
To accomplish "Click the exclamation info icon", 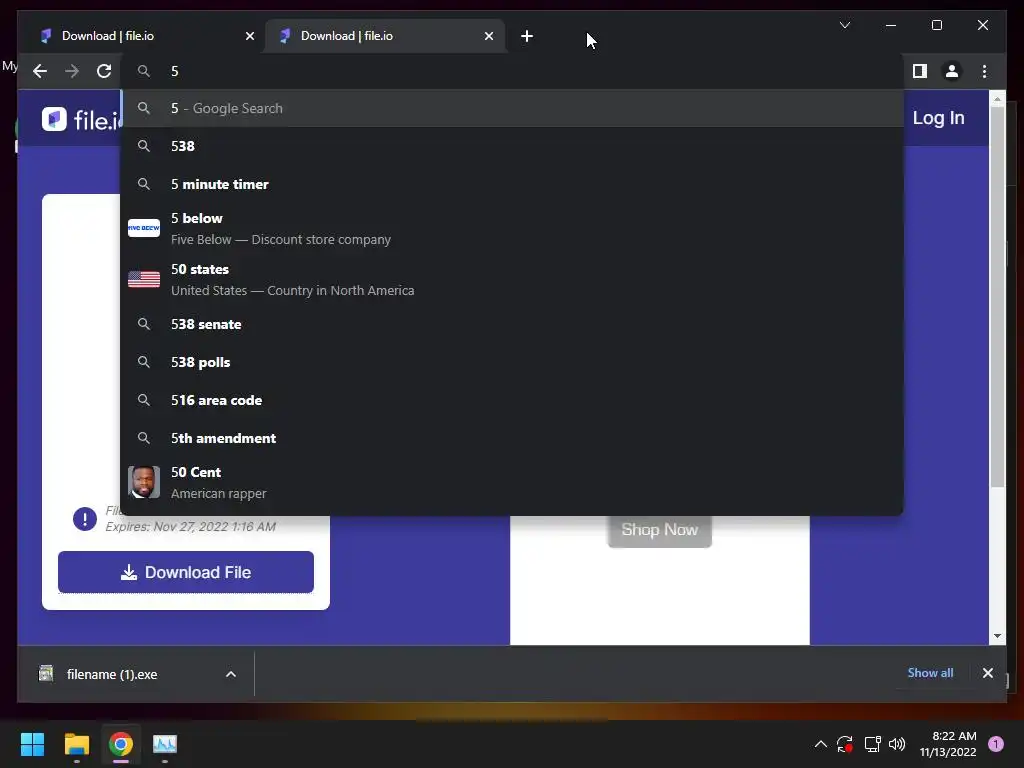I will [85, 519].
